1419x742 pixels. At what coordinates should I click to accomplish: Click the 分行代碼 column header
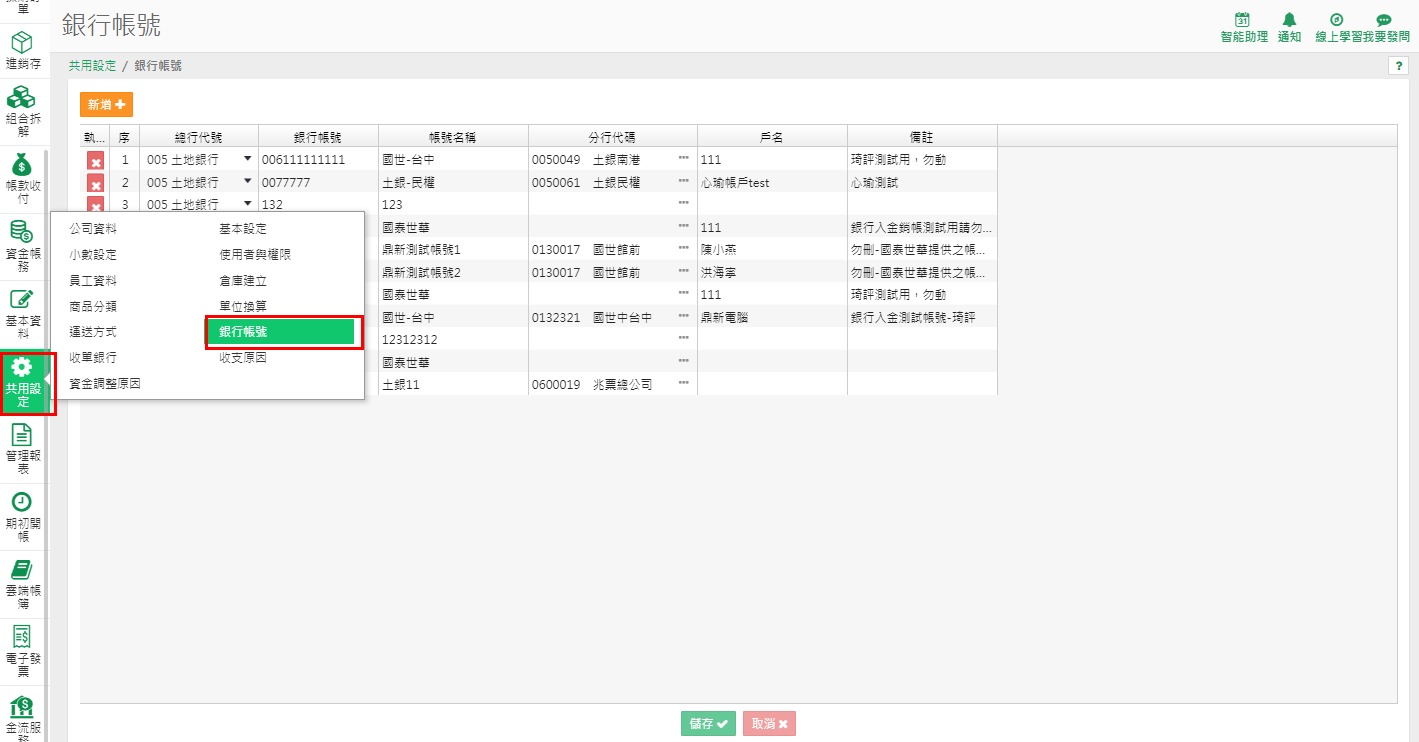click(x=612, y=137)
